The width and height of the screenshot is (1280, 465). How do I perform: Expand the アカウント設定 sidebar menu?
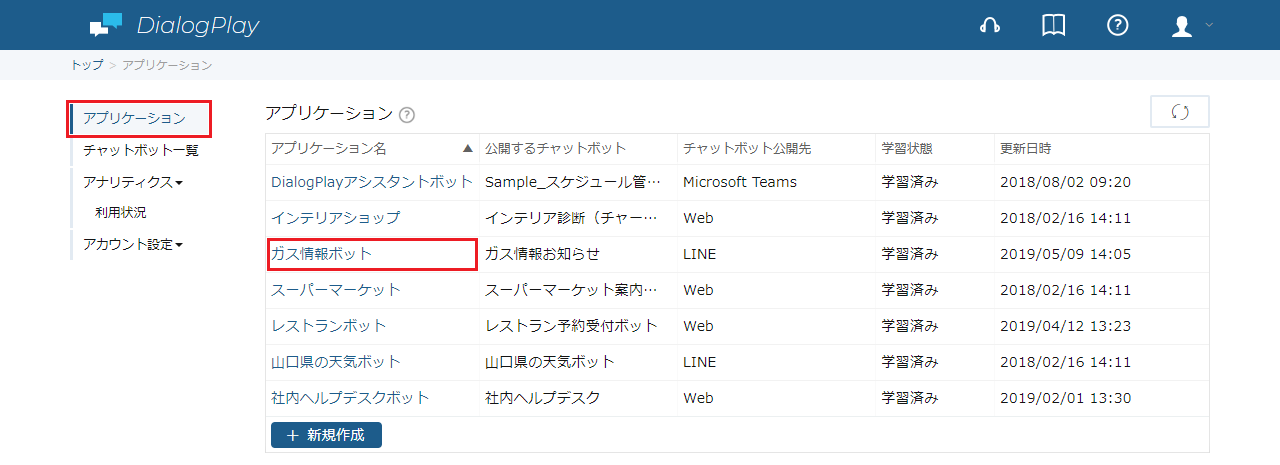pos(133,244)
